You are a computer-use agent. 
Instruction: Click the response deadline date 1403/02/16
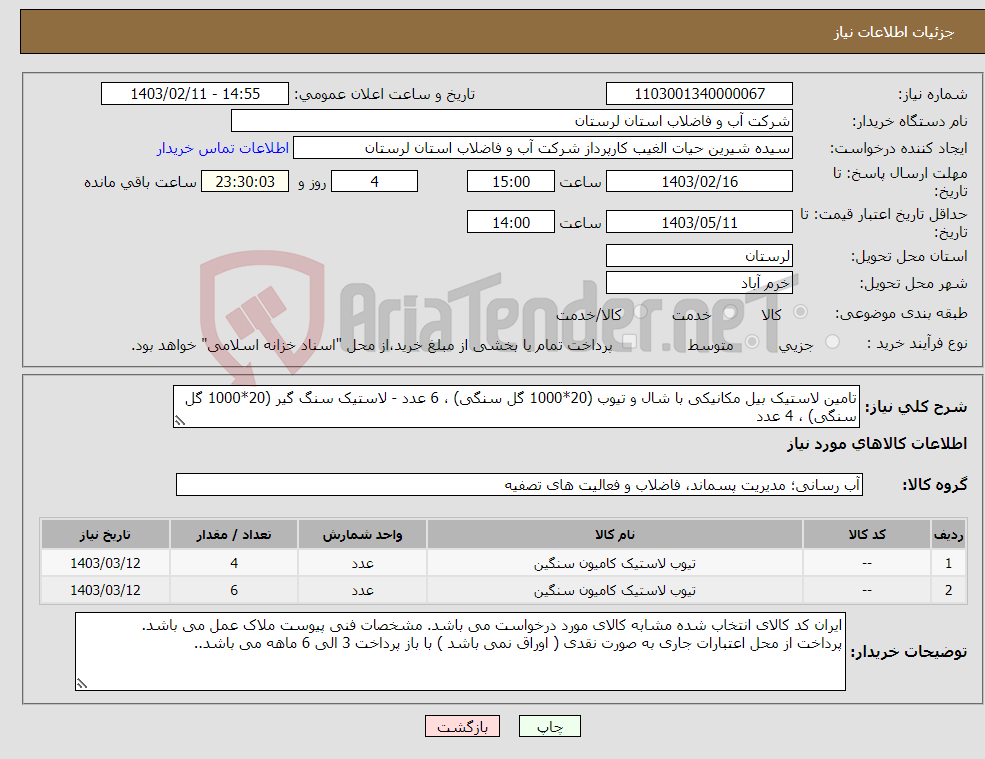699,182
